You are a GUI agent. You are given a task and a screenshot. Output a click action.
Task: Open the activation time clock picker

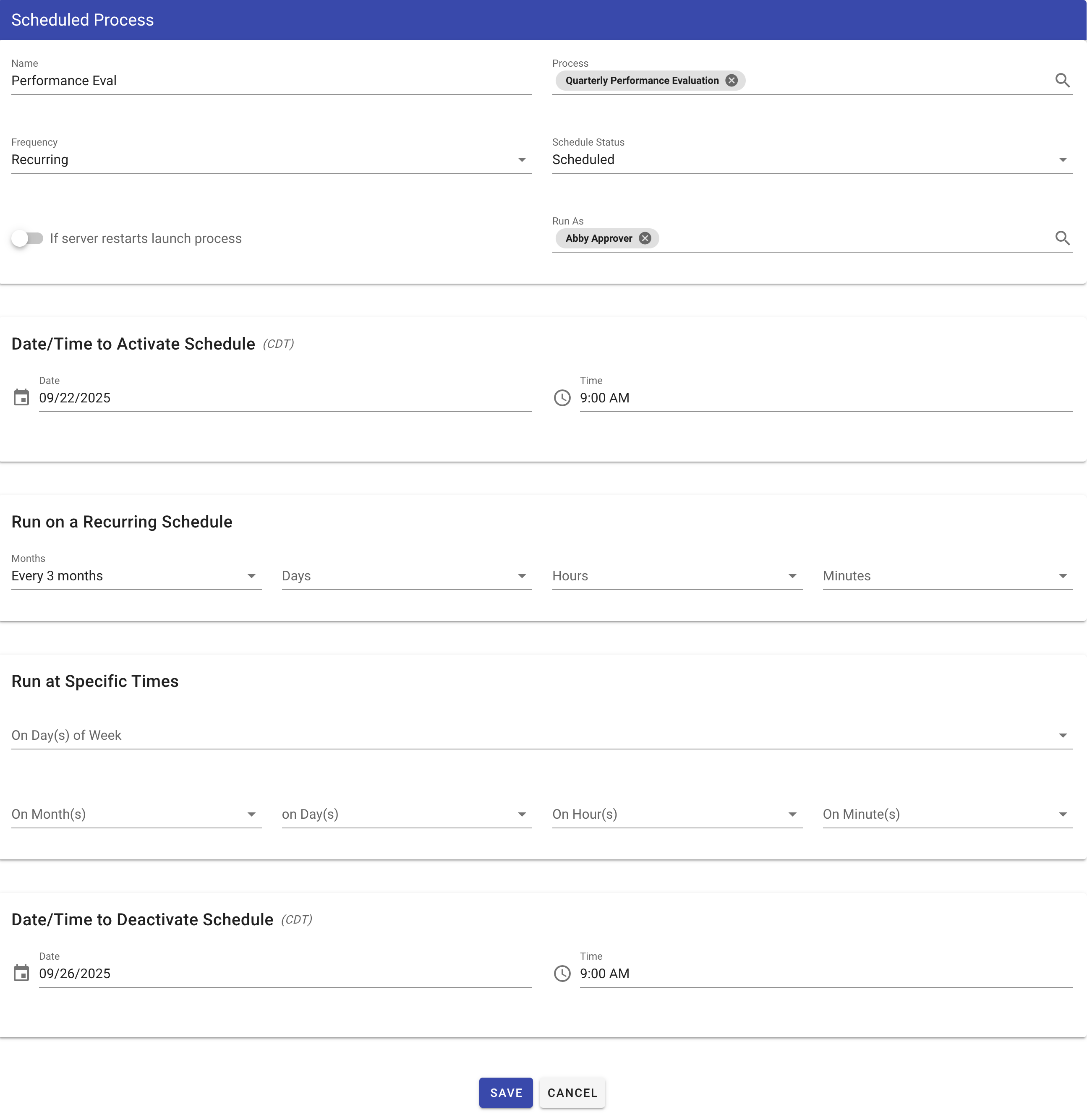[x=562, y=398]
